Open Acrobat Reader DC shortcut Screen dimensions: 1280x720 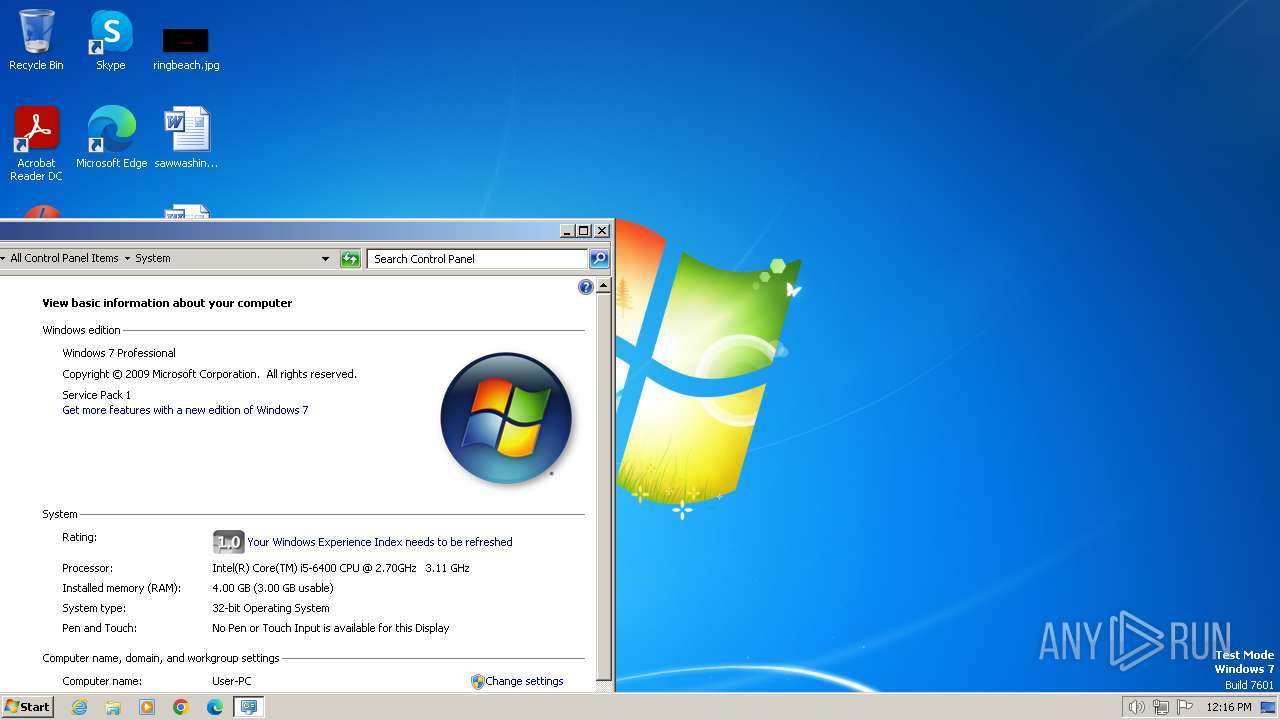[x=36, y=144]
